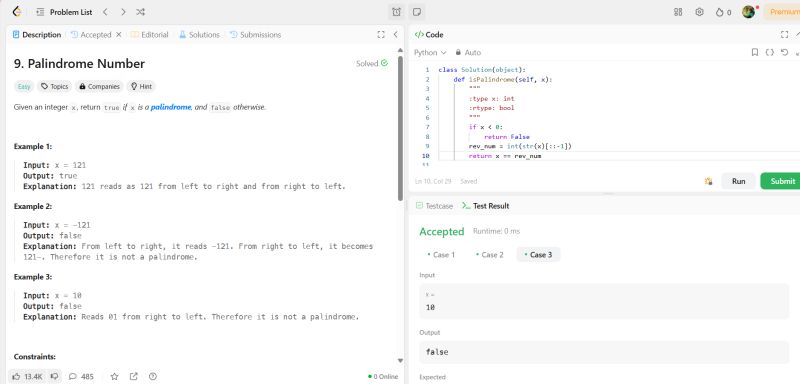
Task: Click the AI assistant icon beside Run
Action: coord(708,181)
